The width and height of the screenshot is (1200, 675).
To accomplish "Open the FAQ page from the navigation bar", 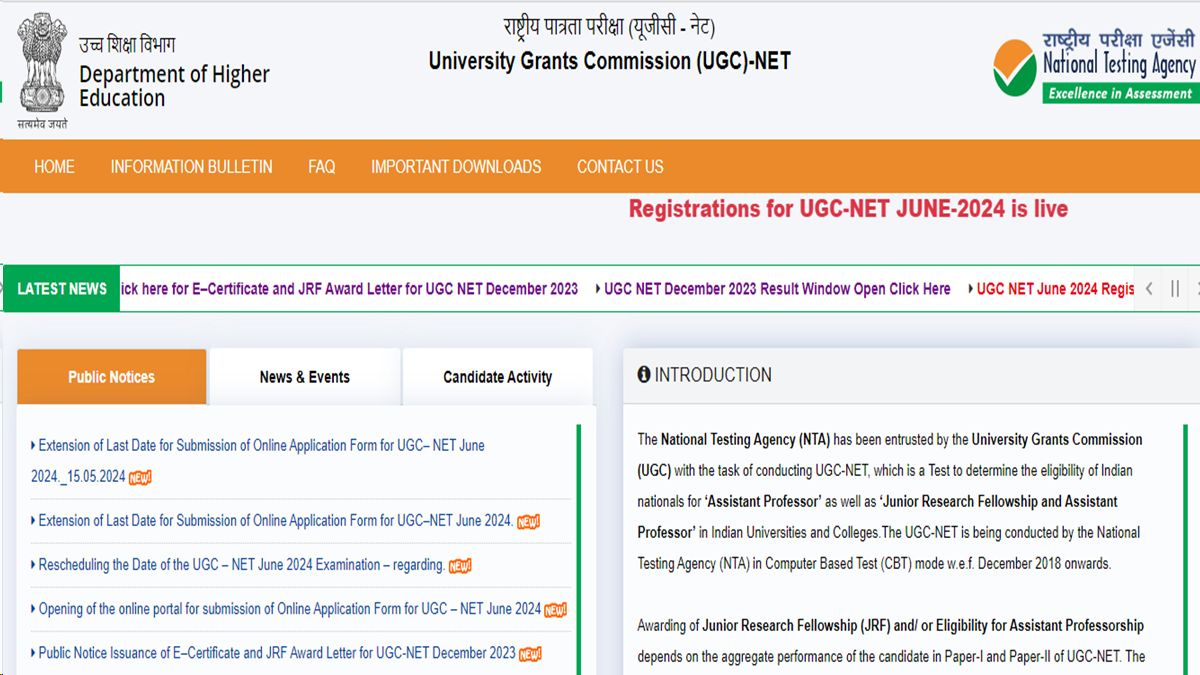I will [x=321, y=167].
